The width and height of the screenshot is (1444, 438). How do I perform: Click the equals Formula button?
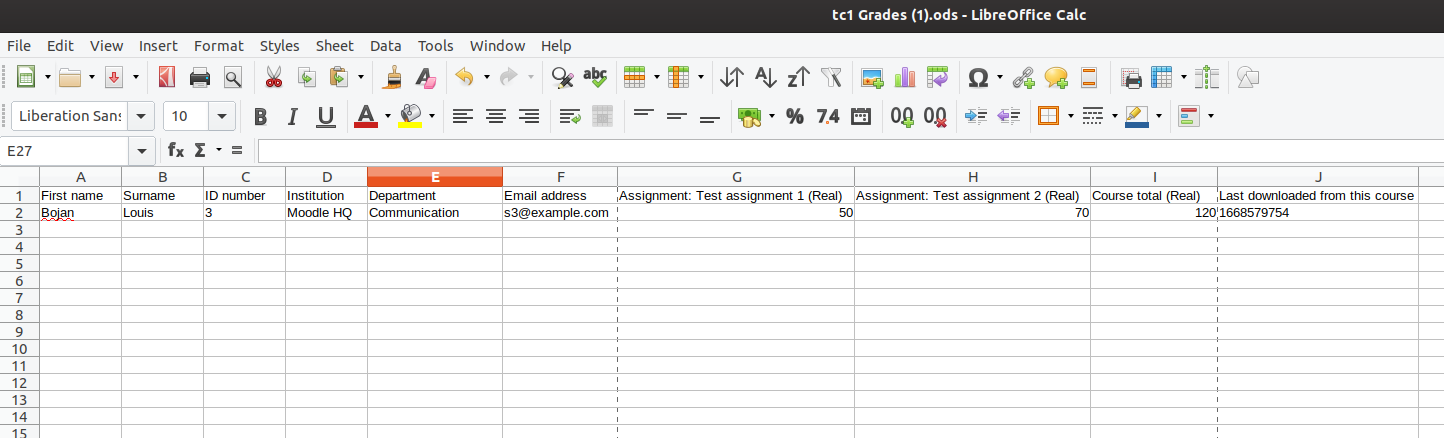[237, 150]
